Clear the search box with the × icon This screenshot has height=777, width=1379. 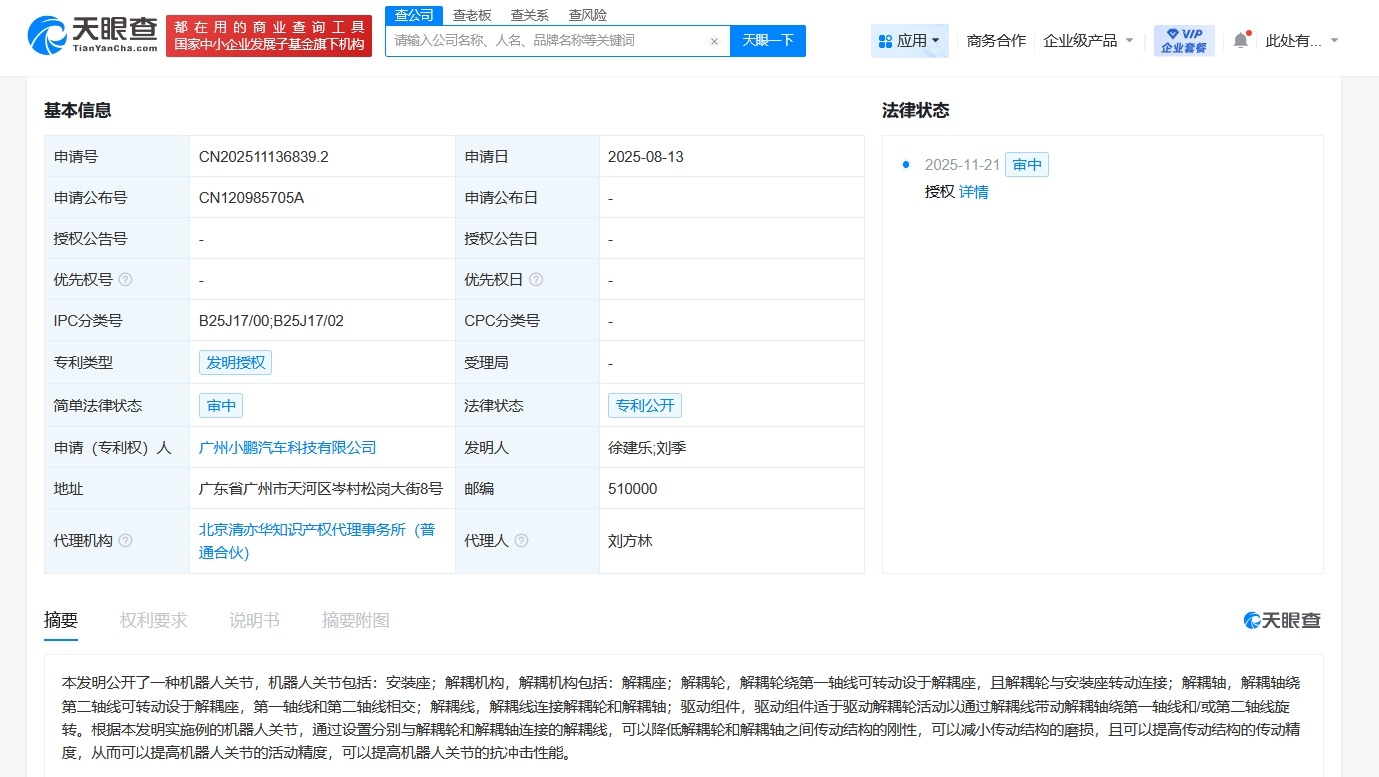click(713, 41)
